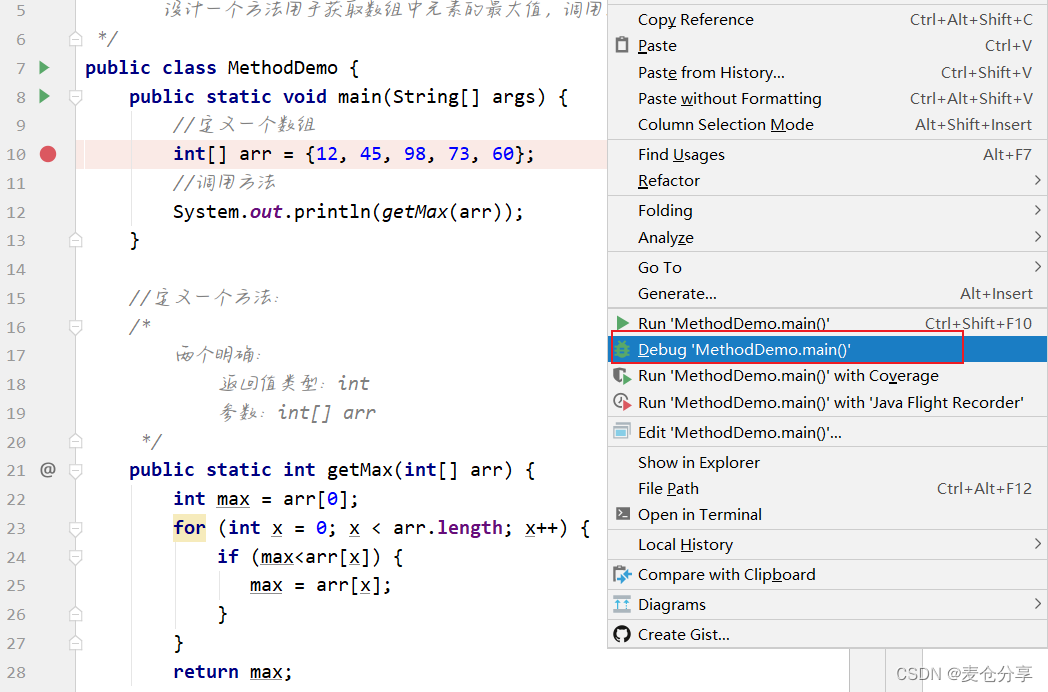Screen dimensions: 1048x692
Task: Click the fold end marker on line 27
Action: pyautogui.click(x=76, y=643)
